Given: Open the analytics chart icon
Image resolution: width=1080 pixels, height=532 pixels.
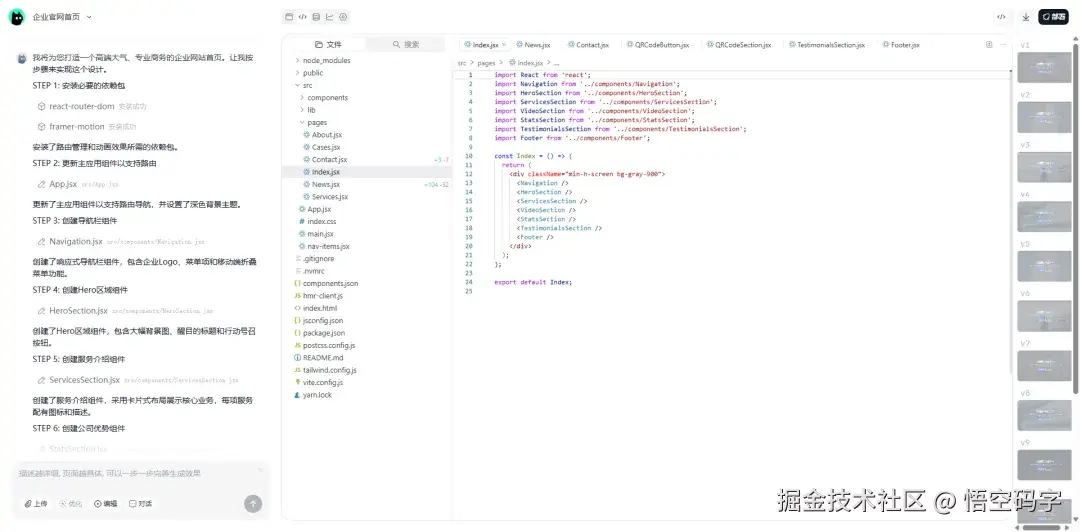Looking at the screenshot, I should [x=330, y=17].
